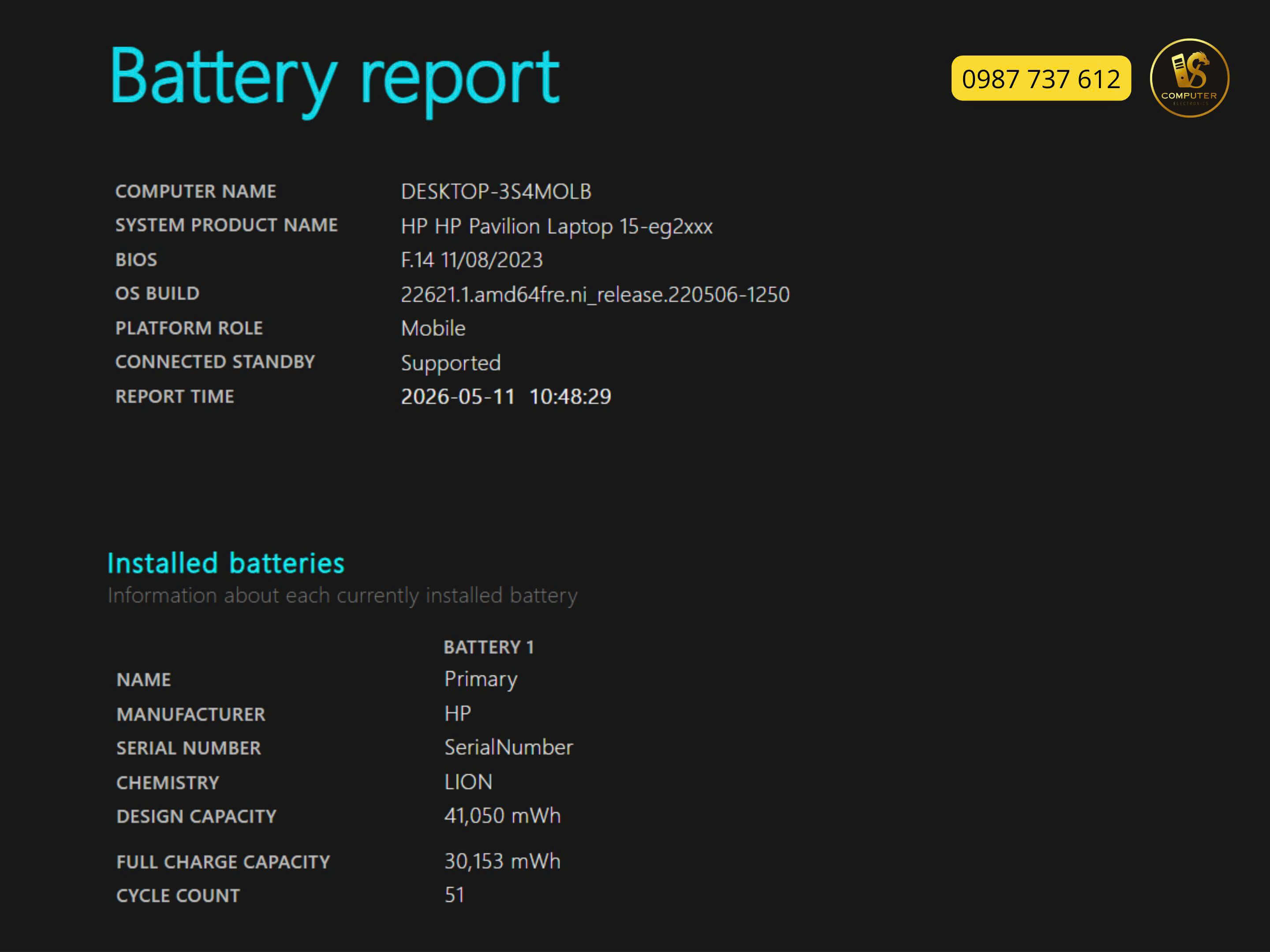Select the CYCLE COUNT row label
Screen dimensions: 1270x952
(178, 896)
